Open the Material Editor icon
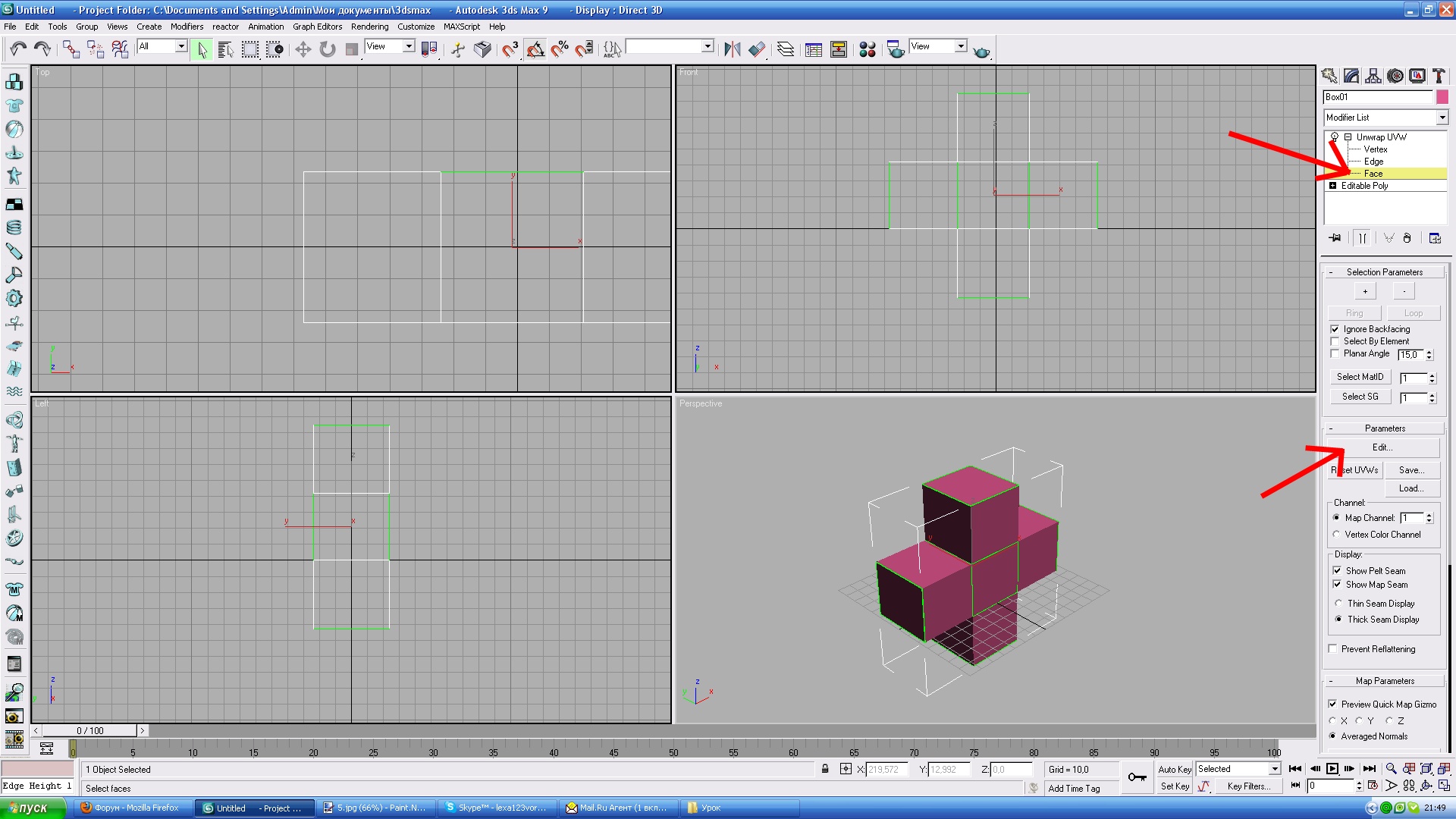The height and width of the screenshot is (819, 1456). (868, 49)
